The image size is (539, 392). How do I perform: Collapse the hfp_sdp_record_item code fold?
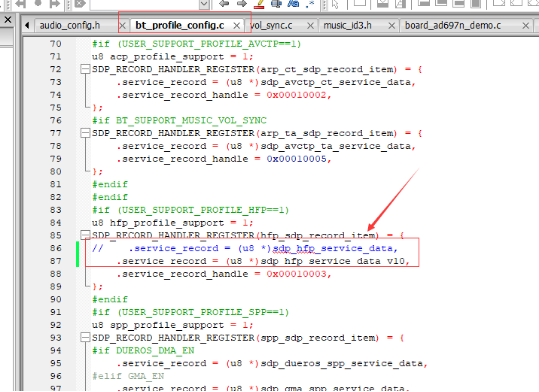[85, 235]
